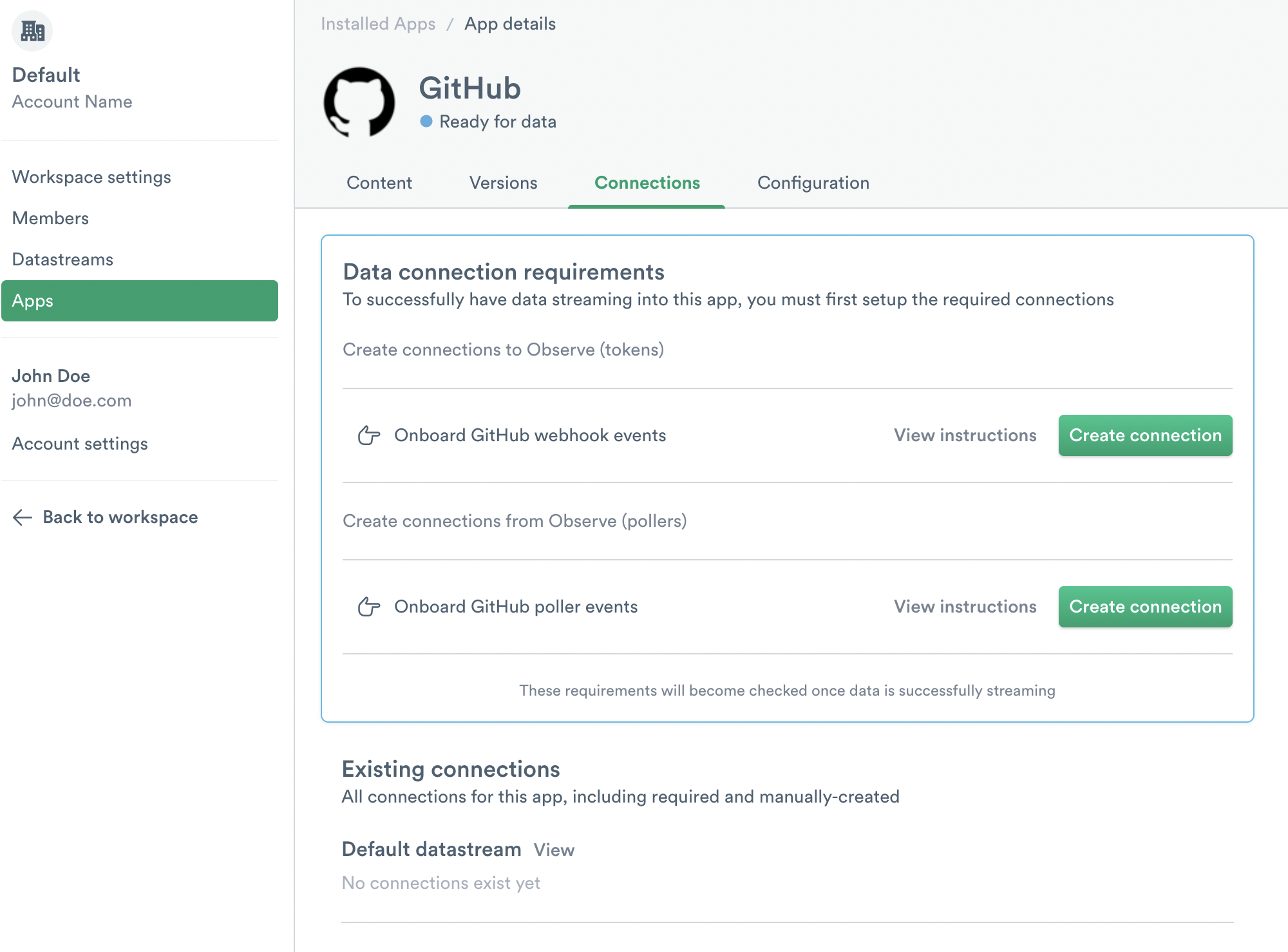Click the GitHub octocat logo
Image resolution: width=1288 pixels, height=952 pixels.
359,103
